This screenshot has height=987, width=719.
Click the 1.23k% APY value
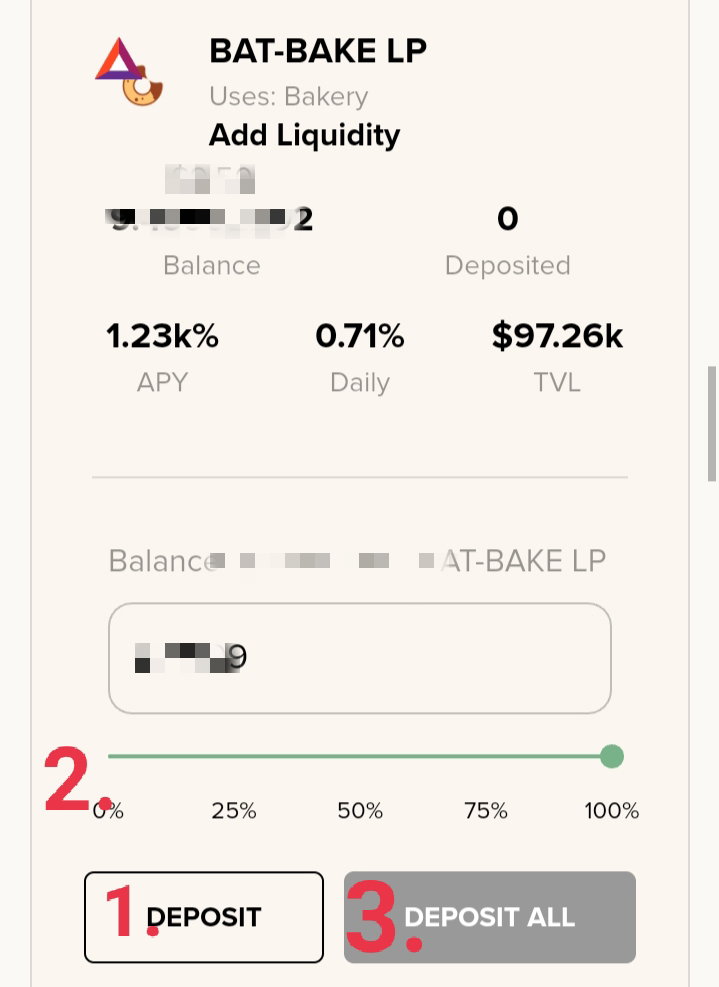click(x=162, y=336)
